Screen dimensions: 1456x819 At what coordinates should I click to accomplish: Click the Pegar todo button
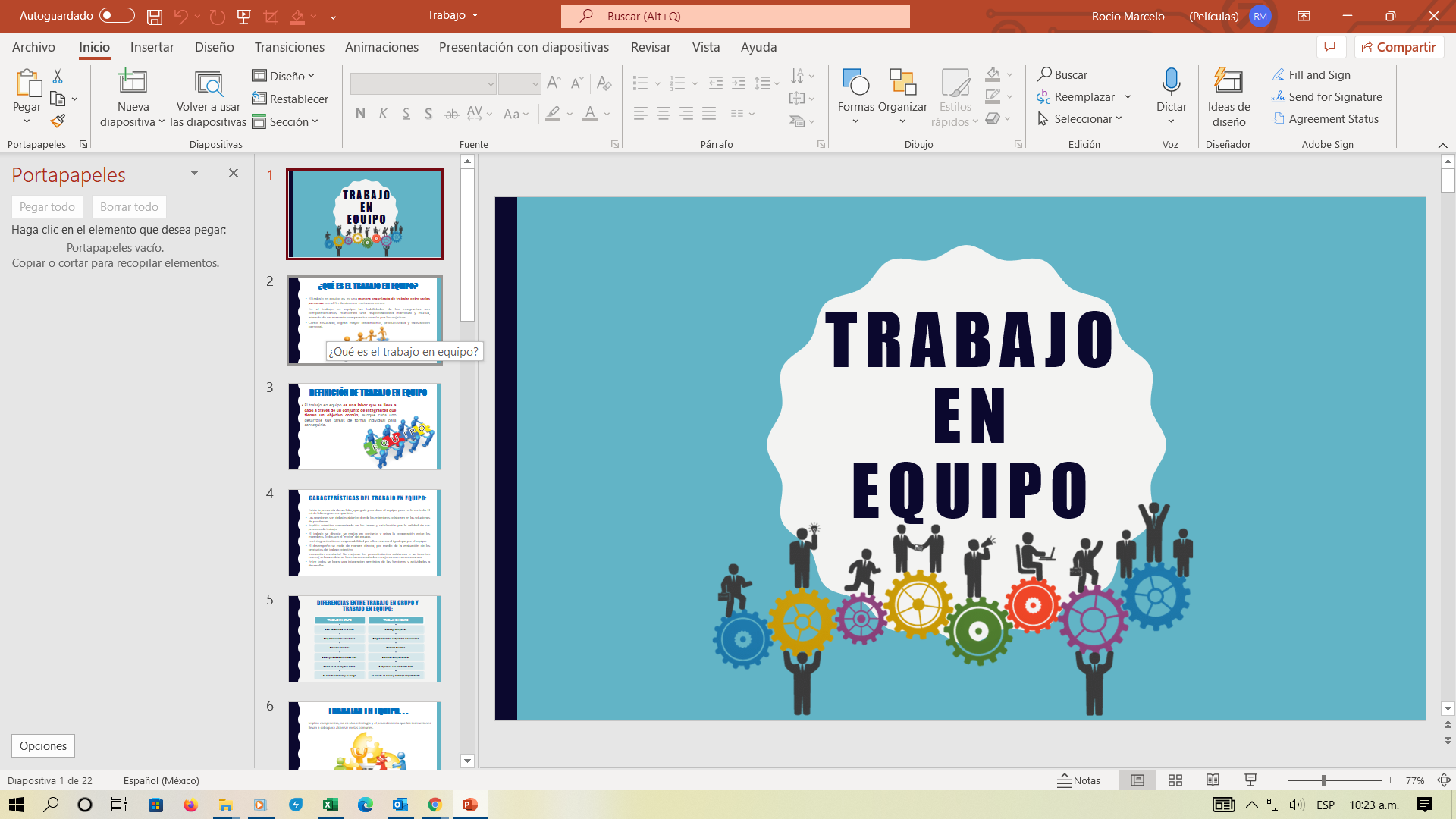coord(47,206)
